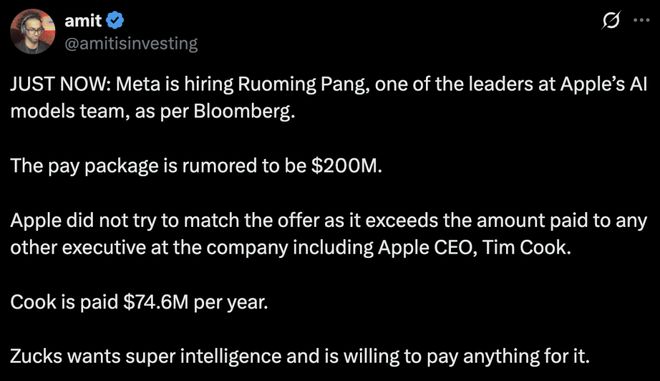Click the $74.6M salary figure

(156, 302)
